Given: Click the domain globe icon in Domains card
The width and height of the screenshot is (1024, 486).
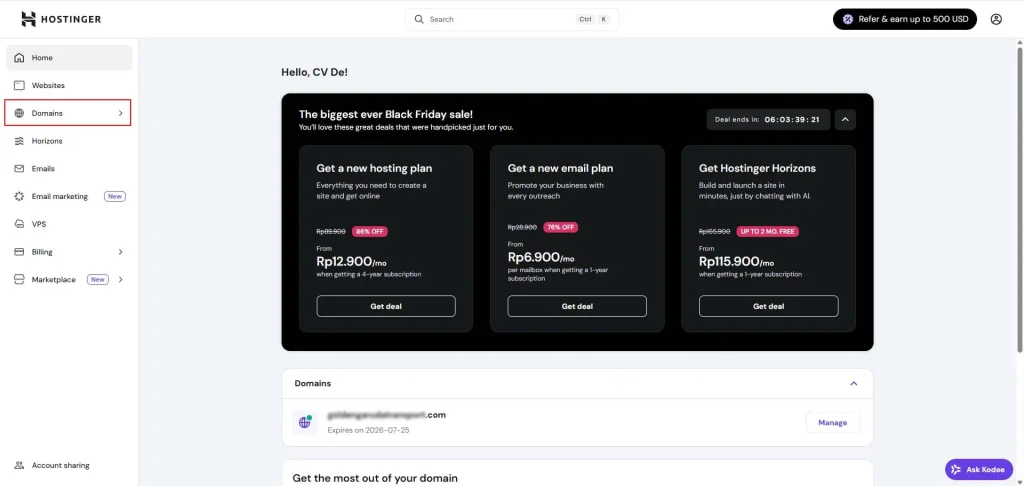Looking at the screenshot, I should coord(307,422).
